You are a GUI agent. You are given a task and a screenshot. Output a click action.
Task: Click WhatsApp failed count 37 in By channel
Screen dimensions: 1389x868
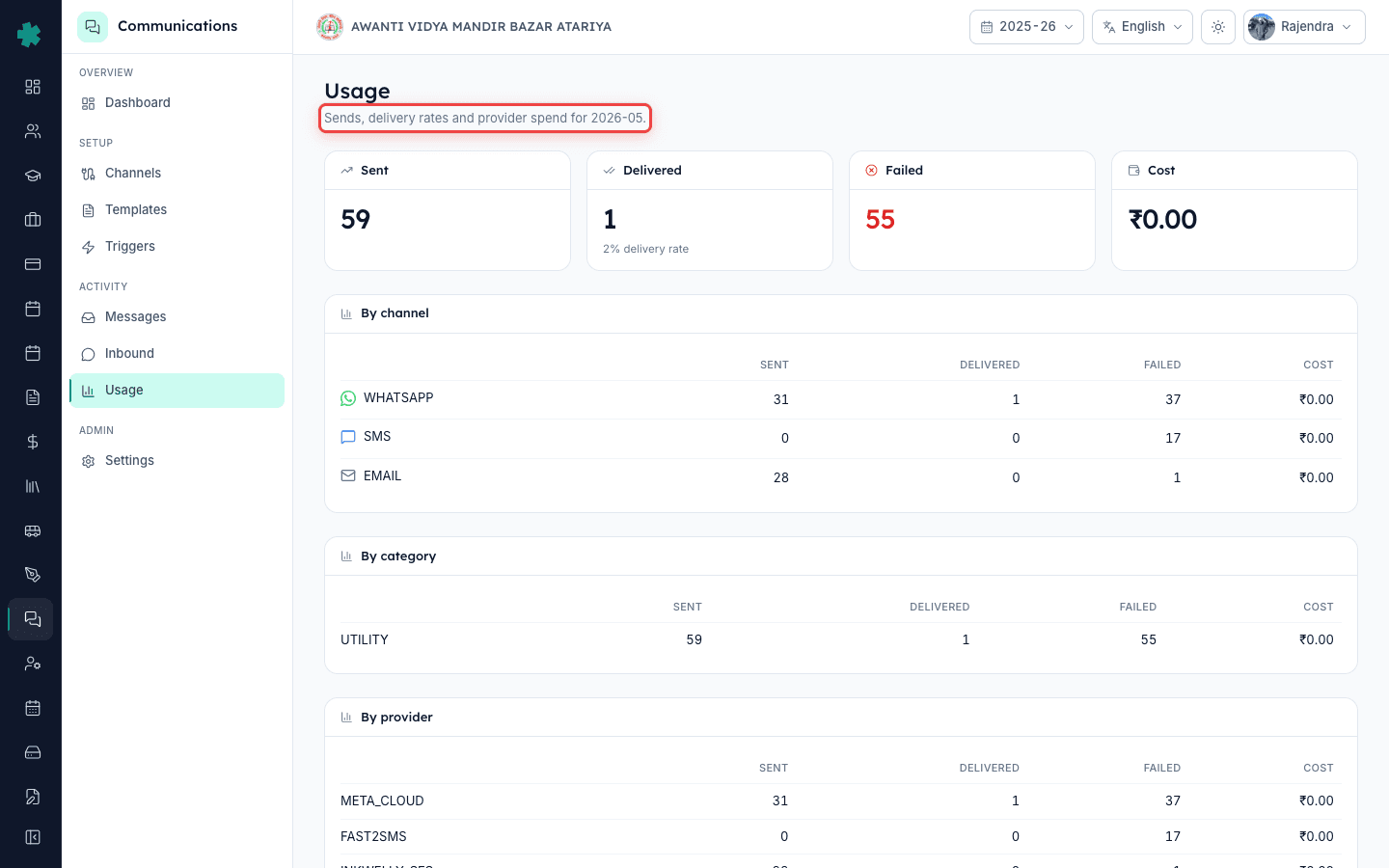click(x=1173, y=399)
